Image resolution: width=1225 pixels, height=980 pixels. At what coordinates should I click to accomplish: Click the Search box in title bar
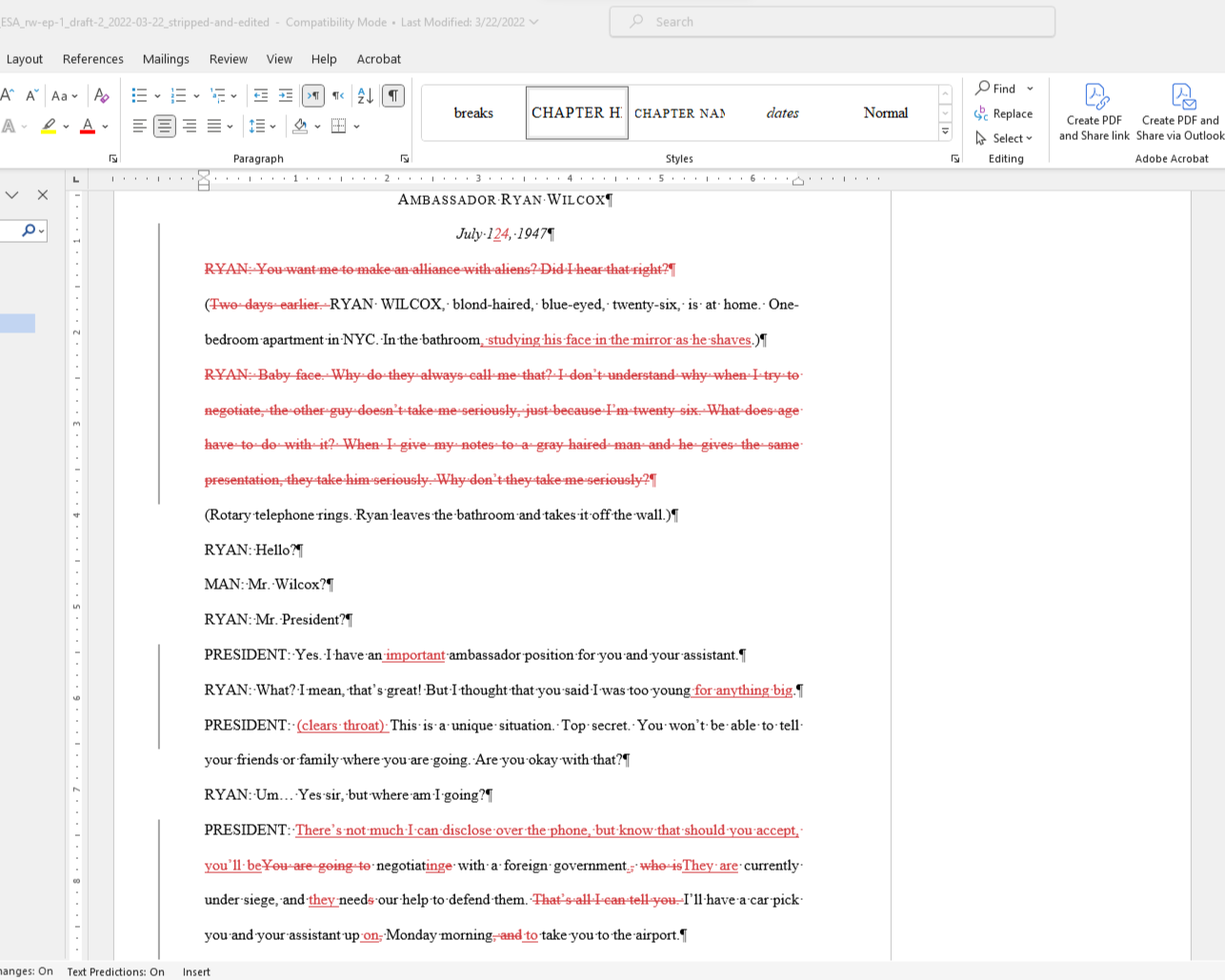(832, 21)
